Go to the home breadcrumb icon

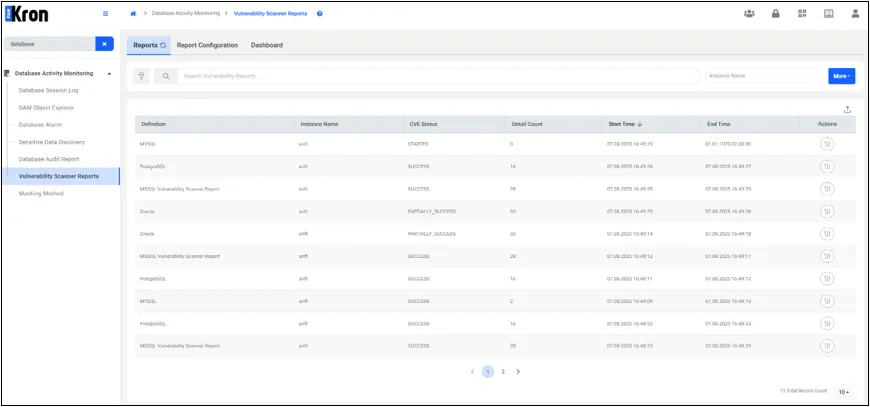point(133,14)
